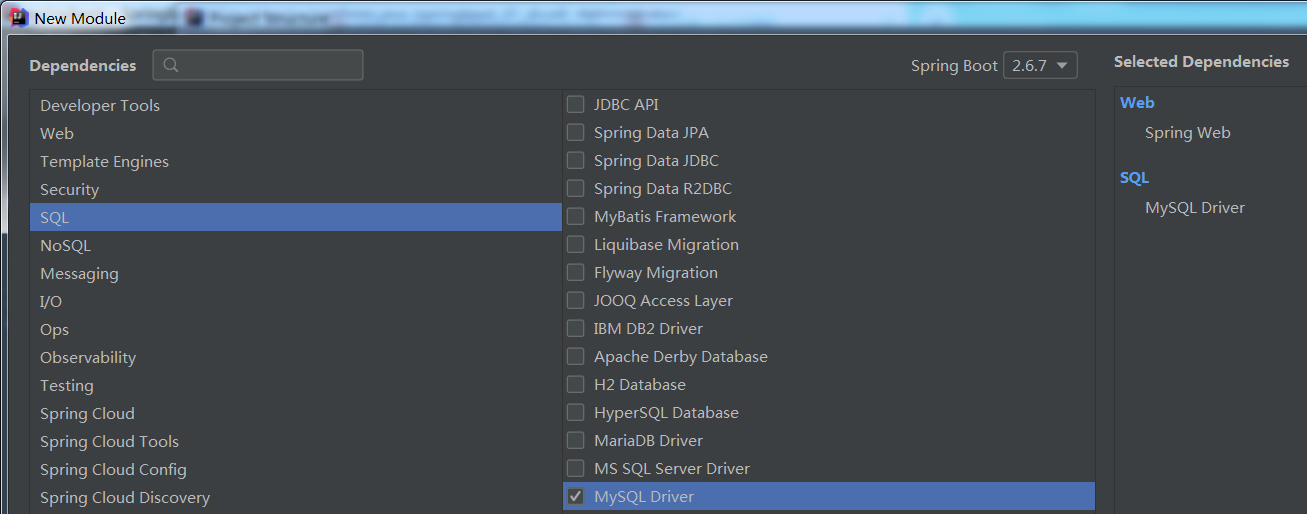Enable the JOOQ Access Layer checkbox
The width and height of the screenshot is (1307, 514).
[575, 300]
